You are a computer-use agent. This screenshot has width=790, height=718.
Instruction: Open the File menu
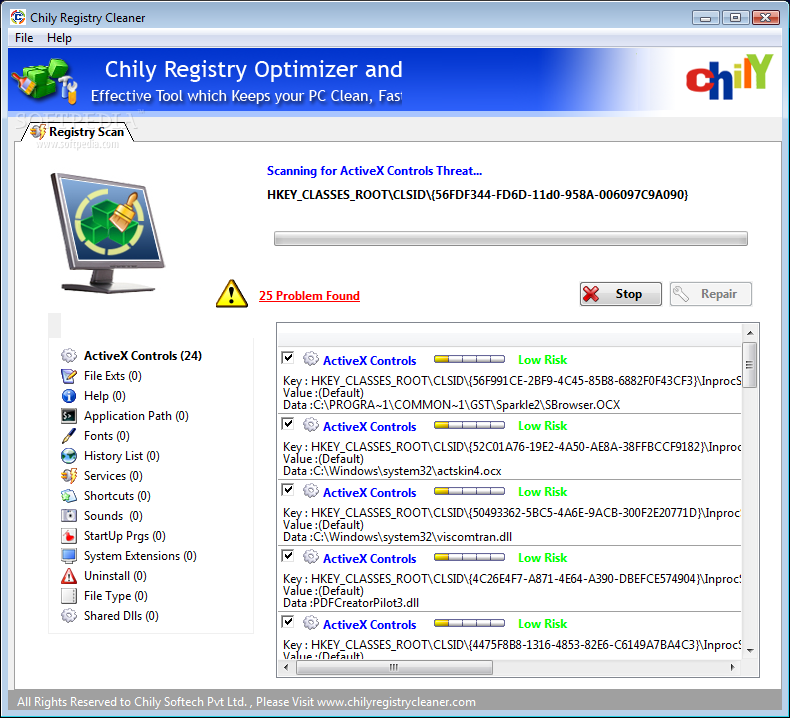pos(24,38)
